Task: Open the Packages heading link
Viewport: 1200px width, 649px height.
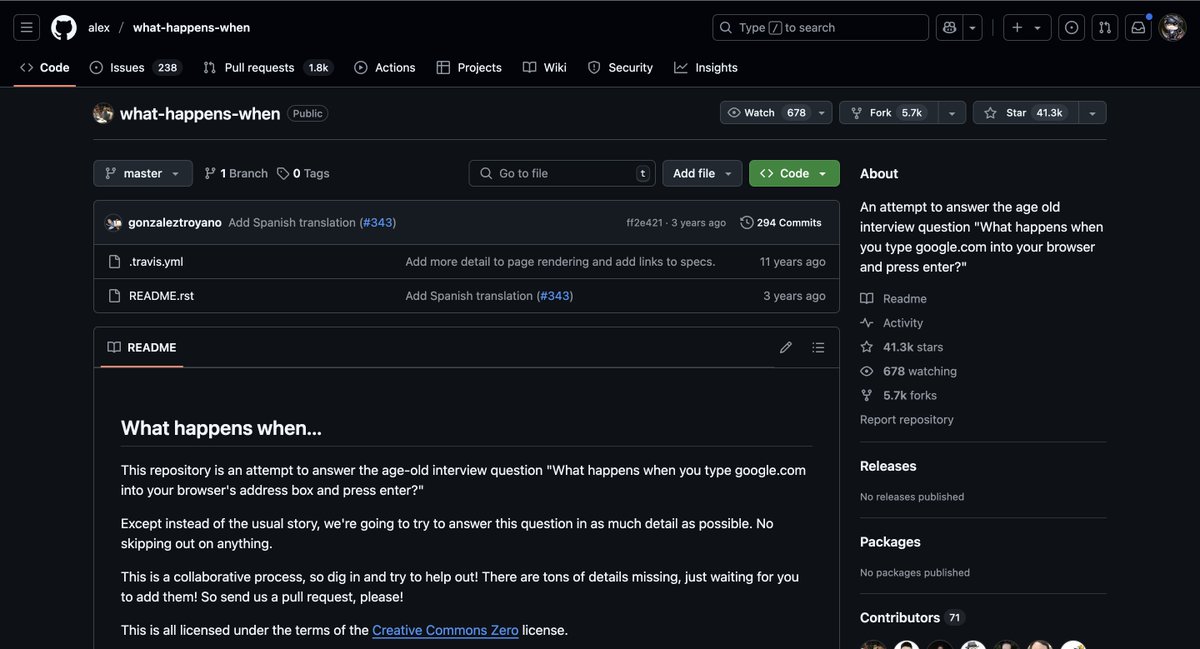Action: tap(890, 542)
